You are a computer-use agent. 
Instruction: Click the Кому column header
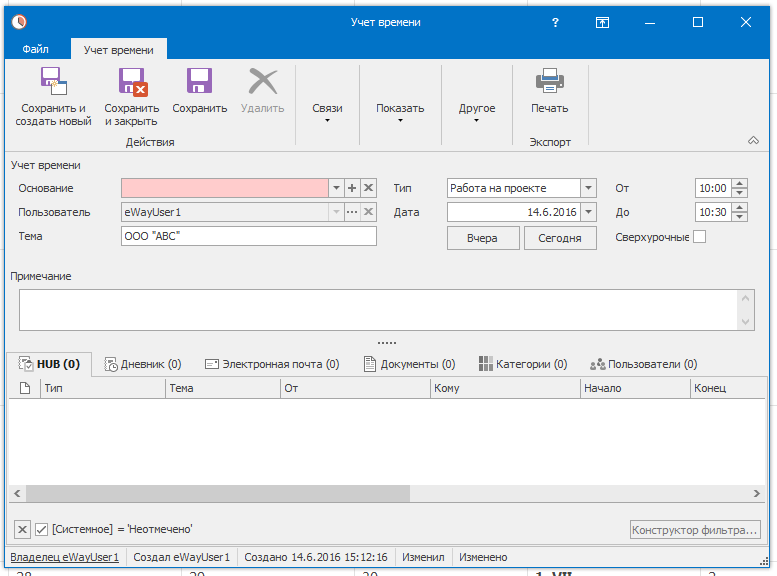[x=505, y=388]
